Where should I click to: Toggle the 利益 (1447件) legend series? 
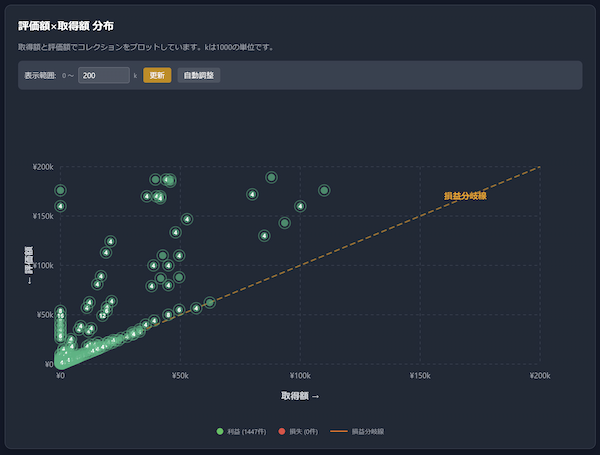pos(248,431)
